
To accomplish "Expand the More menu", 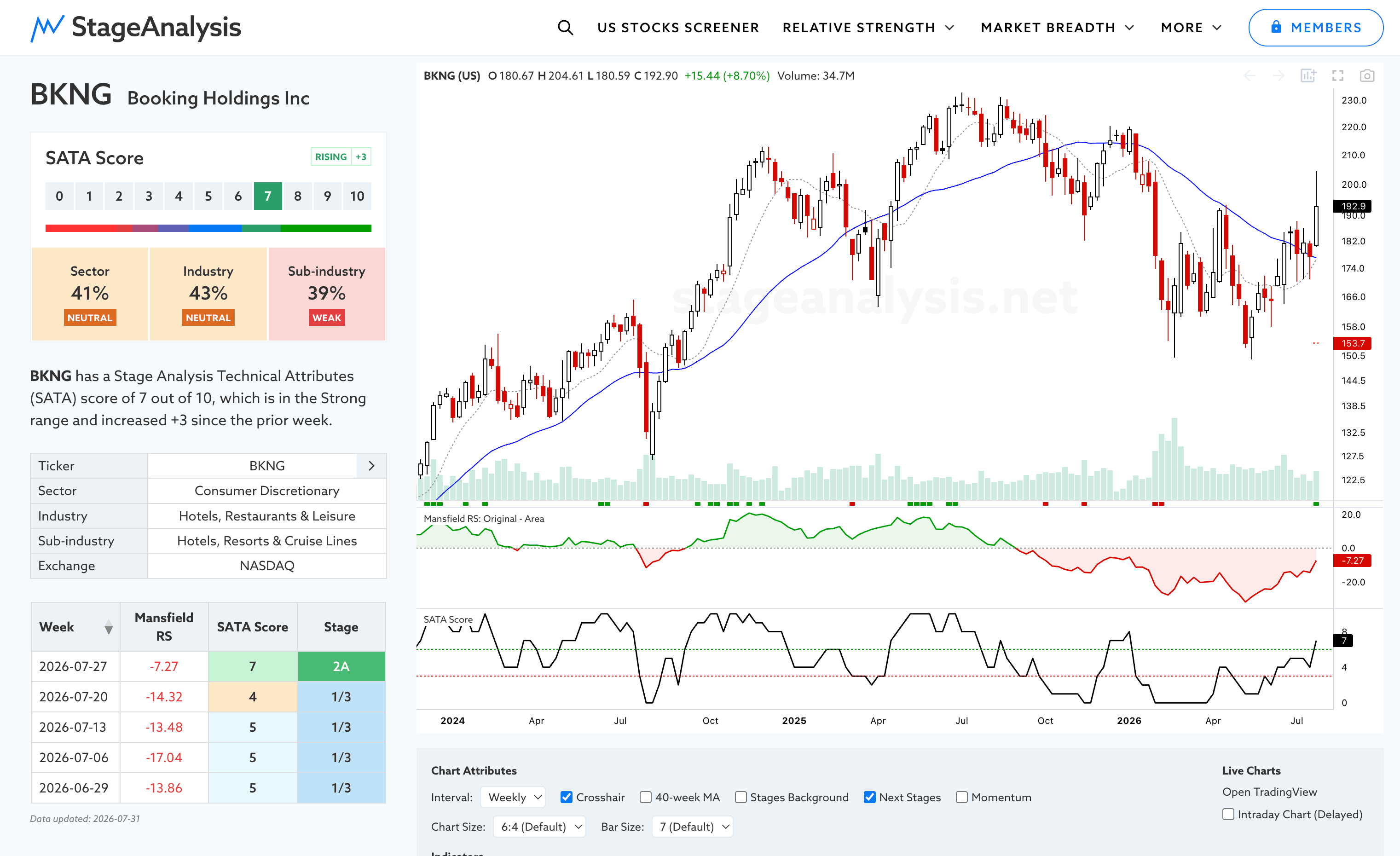I will click(x=1191, y=27).
